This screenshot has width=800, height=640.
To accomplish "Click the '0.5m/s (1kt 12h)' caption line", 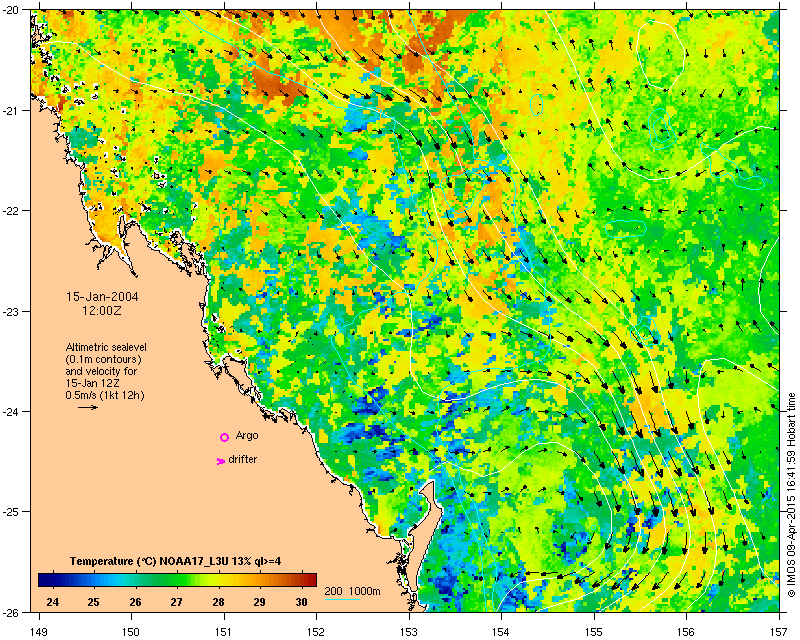I will coord(105,395).
